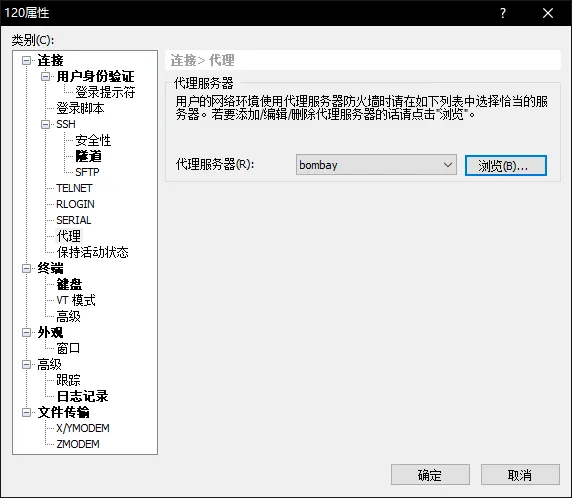Select the 登录提示符 category

tap(105, 92)
